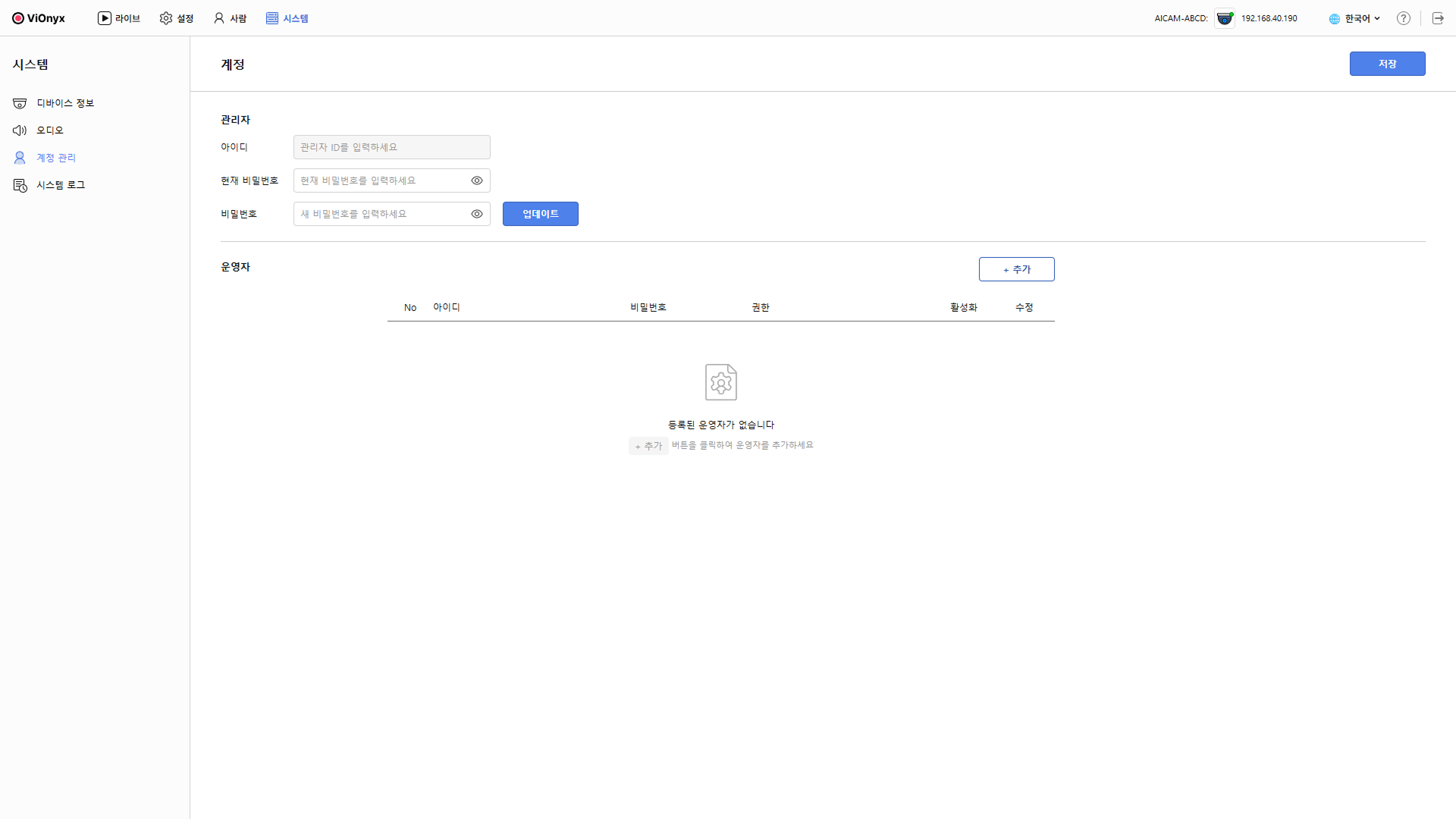Show current password with eye icon

477,180
